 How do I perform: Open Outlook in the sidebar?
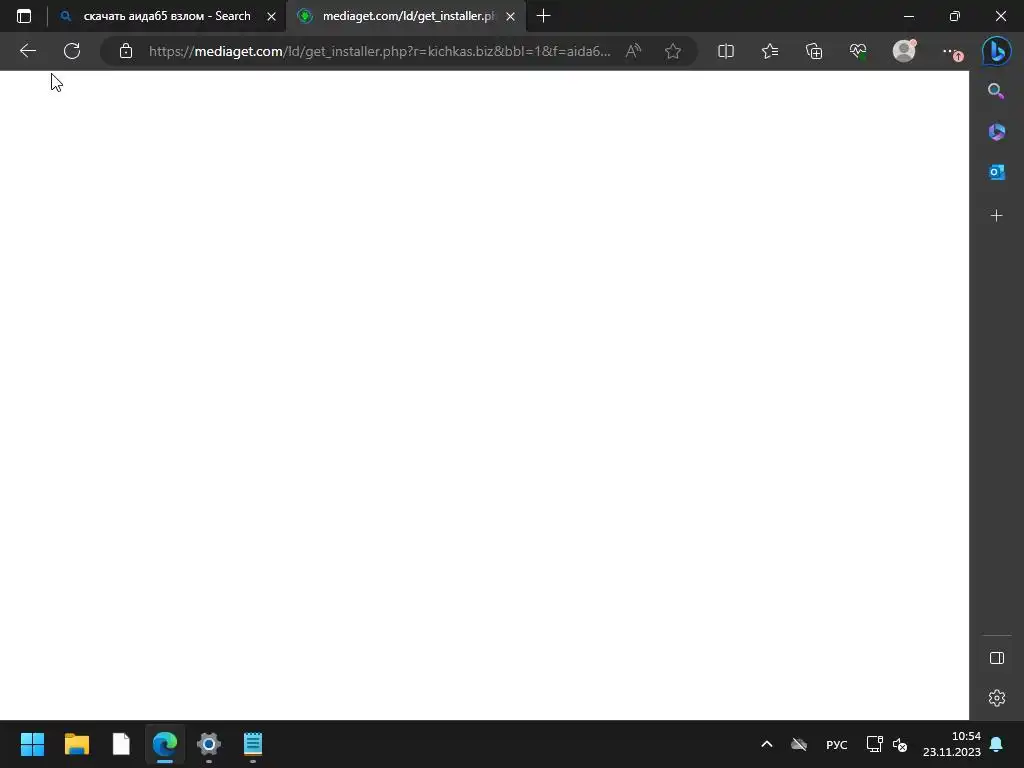(x=997, y=172)
